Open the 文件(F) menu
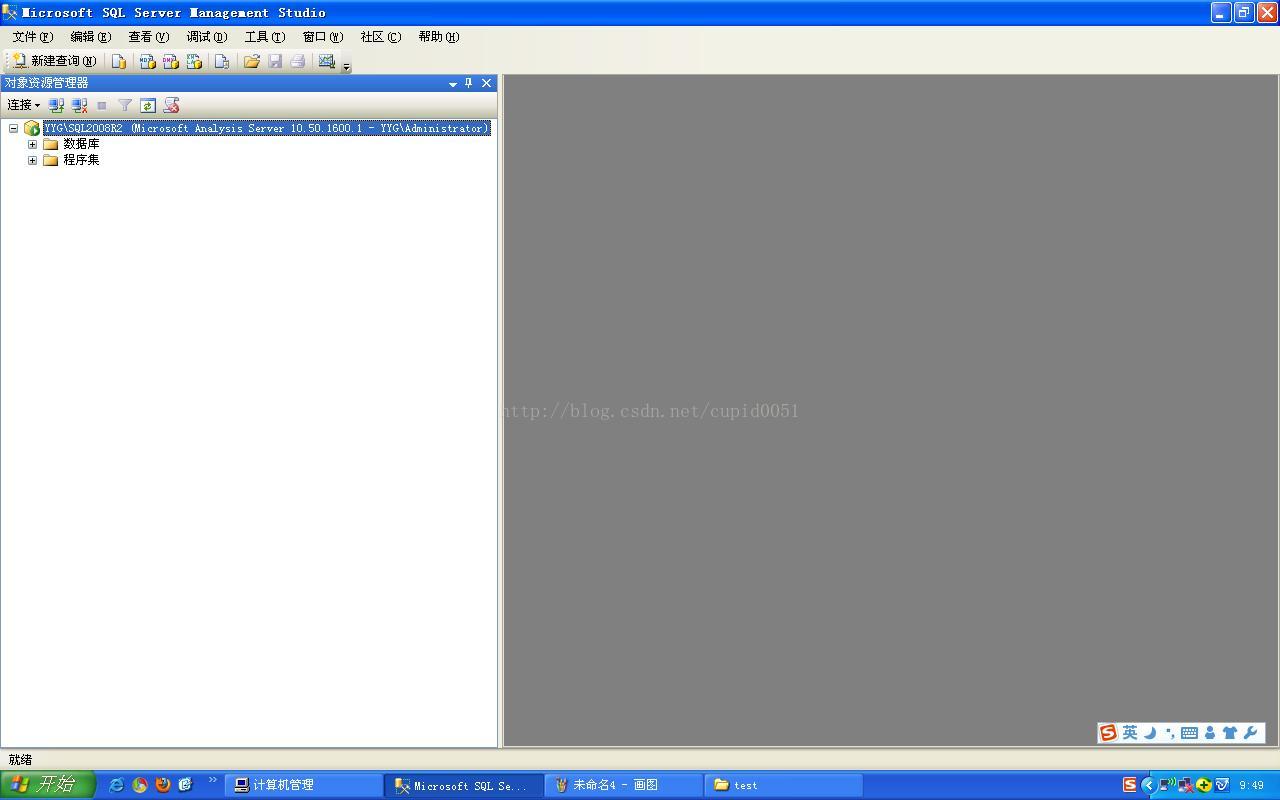This screenshot has height=800, width=1280. [x=33, y=37]
